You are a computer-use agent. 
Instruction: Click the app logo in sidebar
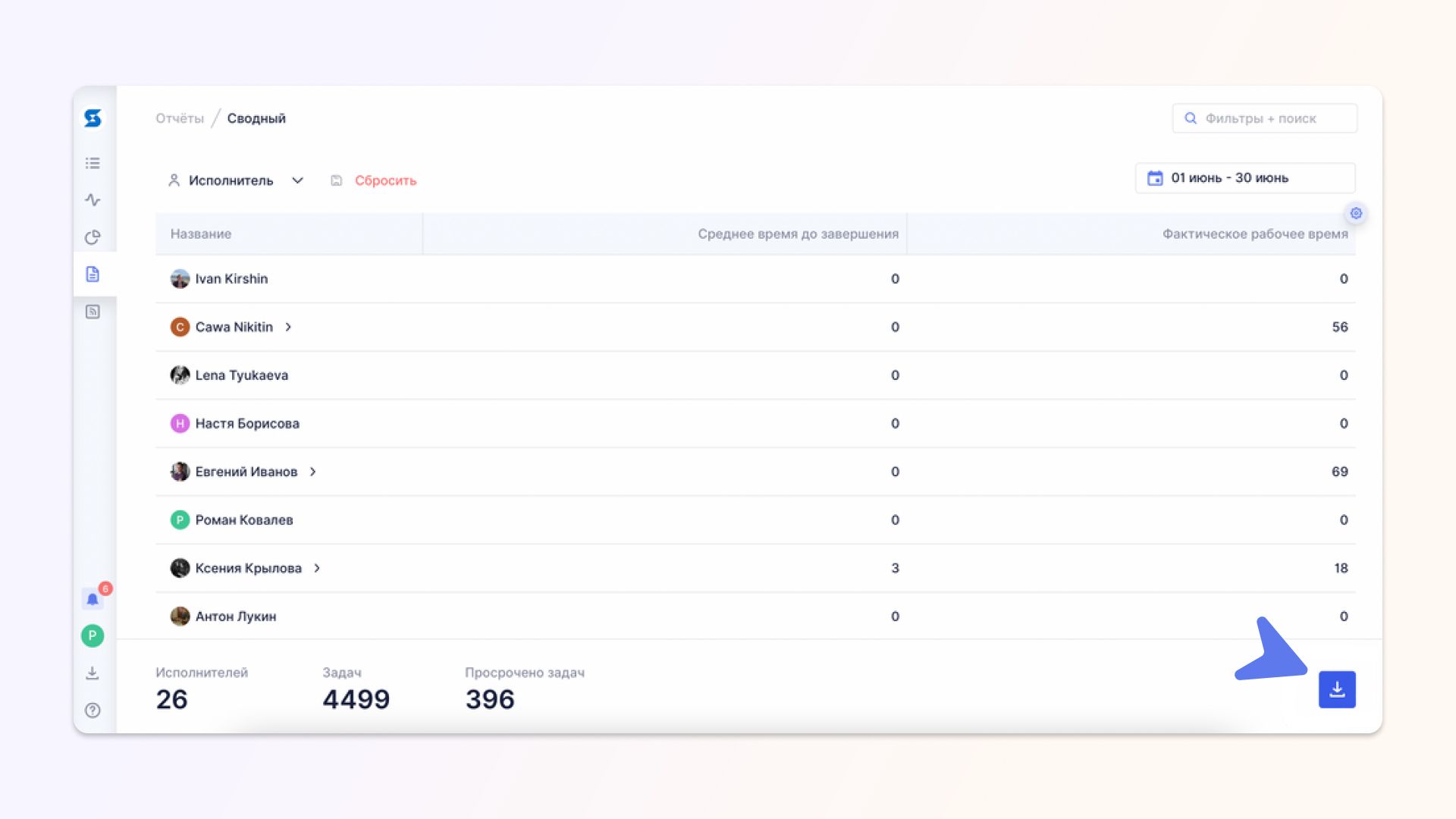point(93,118)
